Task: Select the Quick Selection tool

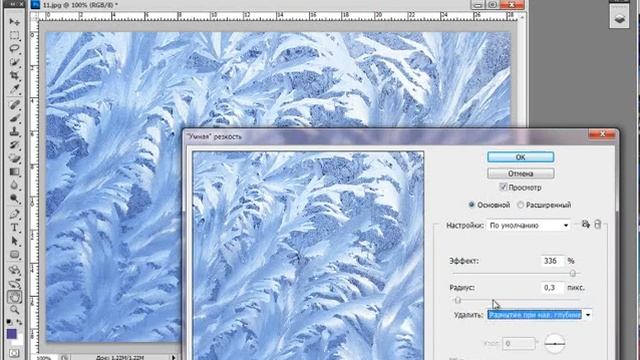Action: click(x=14, y=62)
